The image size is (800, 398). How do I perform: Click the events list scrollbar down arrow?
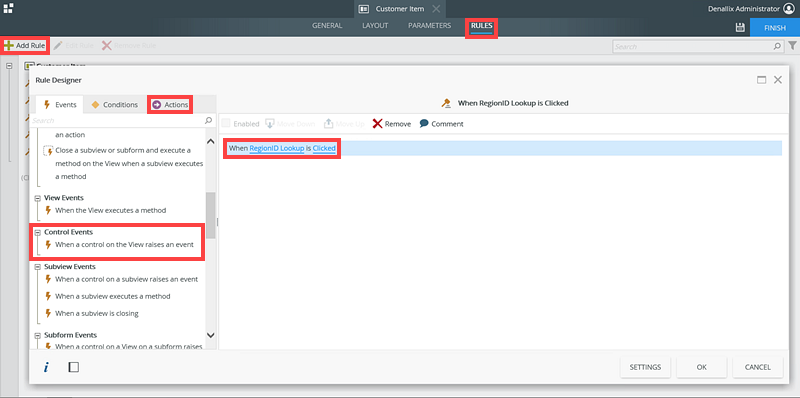click(x=210, y=335)
